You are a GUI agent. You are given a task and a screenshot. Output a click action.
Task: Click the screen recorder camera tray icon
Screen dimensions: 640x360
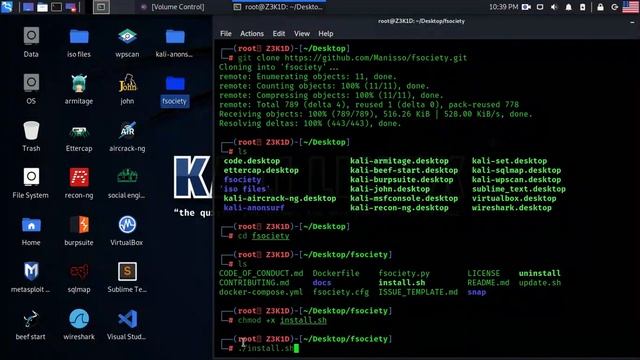pos(526,7)
